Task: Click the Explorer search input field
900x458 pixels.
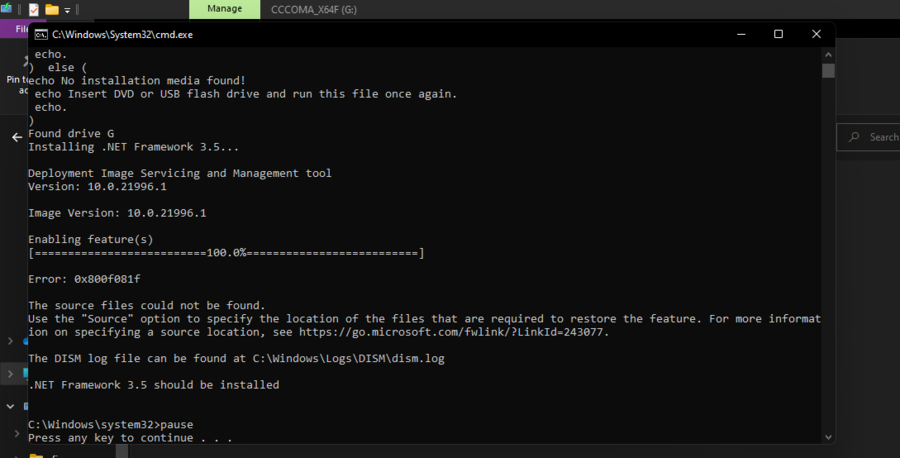Action: tap(882, 137)
